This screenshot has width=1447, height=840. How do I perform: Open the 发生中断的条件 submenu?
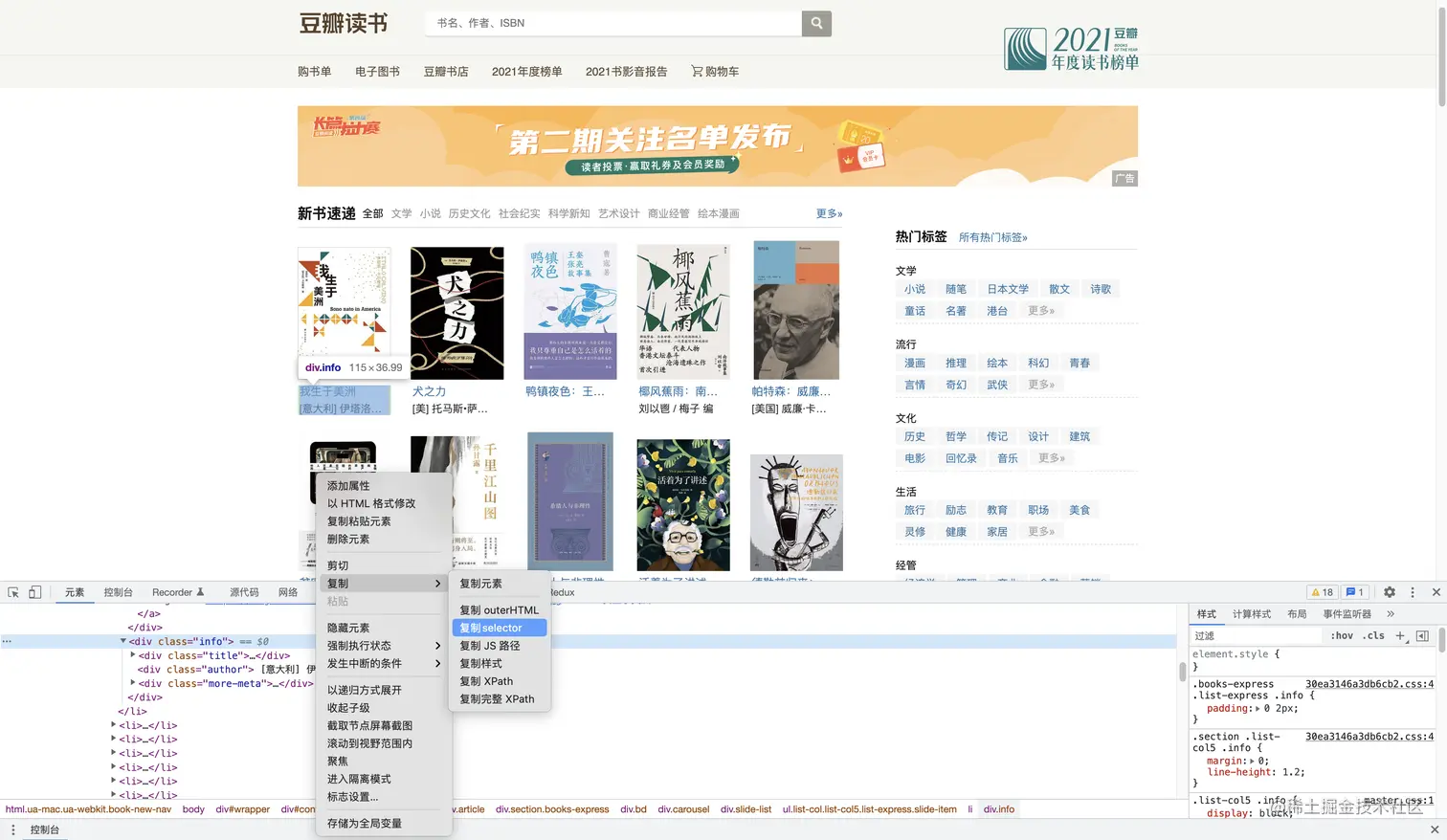[384, 664]
